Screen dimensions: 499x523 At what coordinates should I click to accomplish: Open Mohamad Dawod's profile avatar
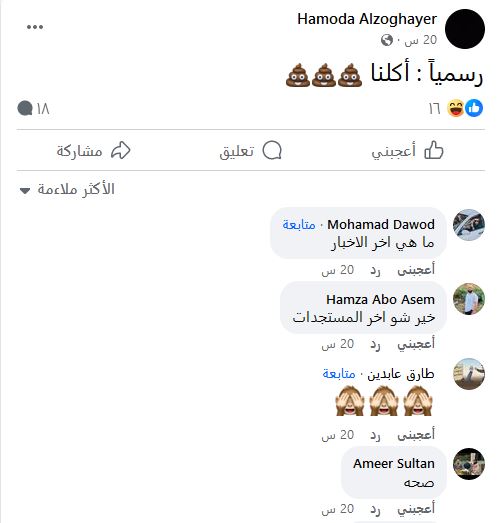(469, 225)
